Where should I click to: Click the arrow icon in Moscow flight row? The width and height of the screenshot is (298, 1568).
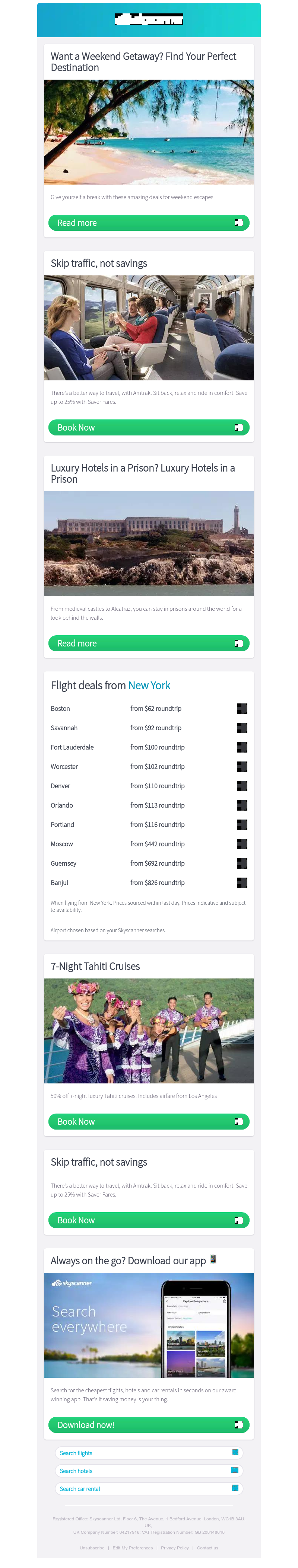coord(241,844)
